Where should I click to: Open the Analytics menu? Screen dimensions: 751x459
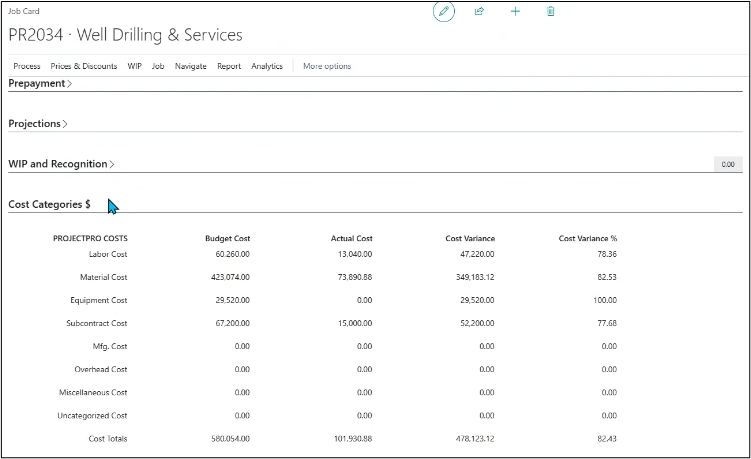(267, 66)
